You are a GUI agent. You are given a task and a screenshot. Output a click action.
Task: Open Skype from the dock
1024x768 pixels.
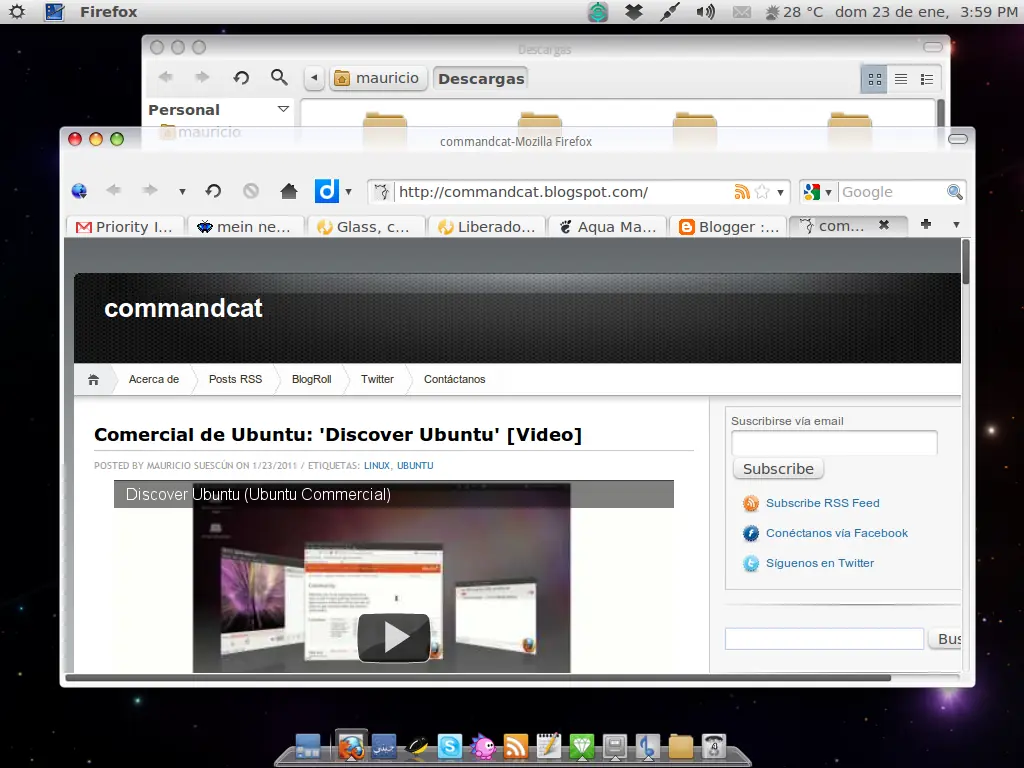click(450, 745)
